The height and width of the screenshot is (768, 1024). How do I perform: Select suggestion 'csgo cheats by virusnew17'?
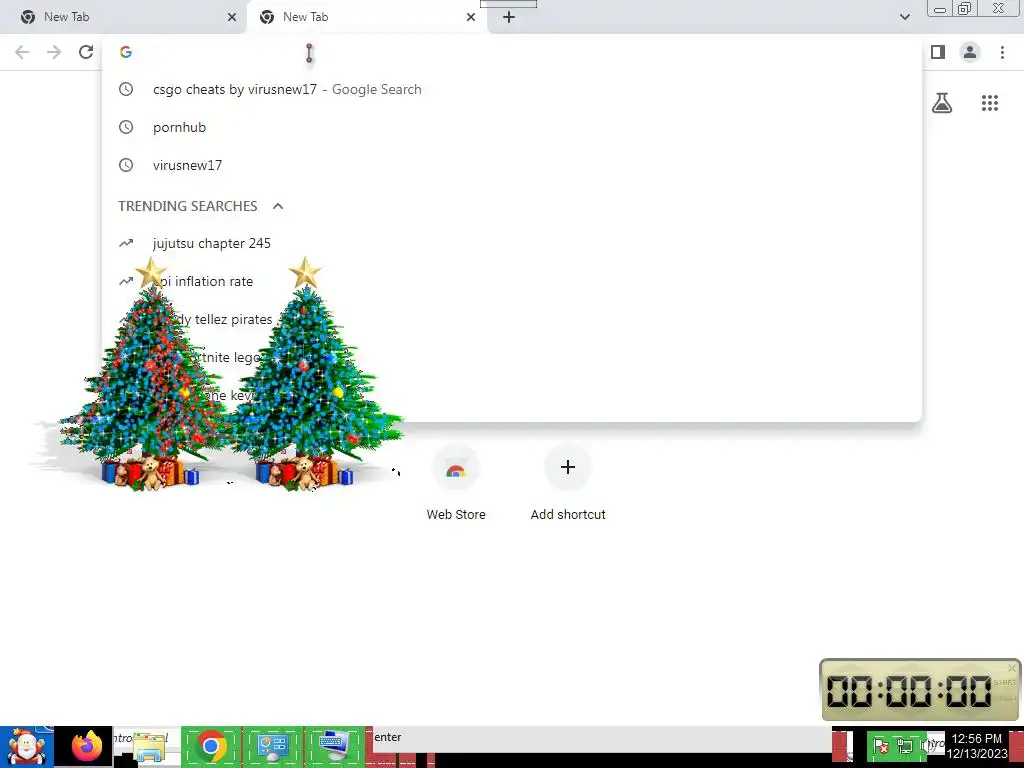coord(512,89)
